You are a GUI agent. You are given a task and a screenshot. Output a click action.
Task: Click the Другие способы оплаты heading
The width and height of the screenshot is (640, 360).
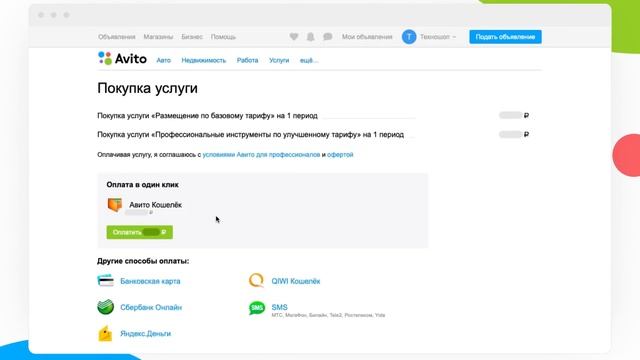[x=143, y=261]
